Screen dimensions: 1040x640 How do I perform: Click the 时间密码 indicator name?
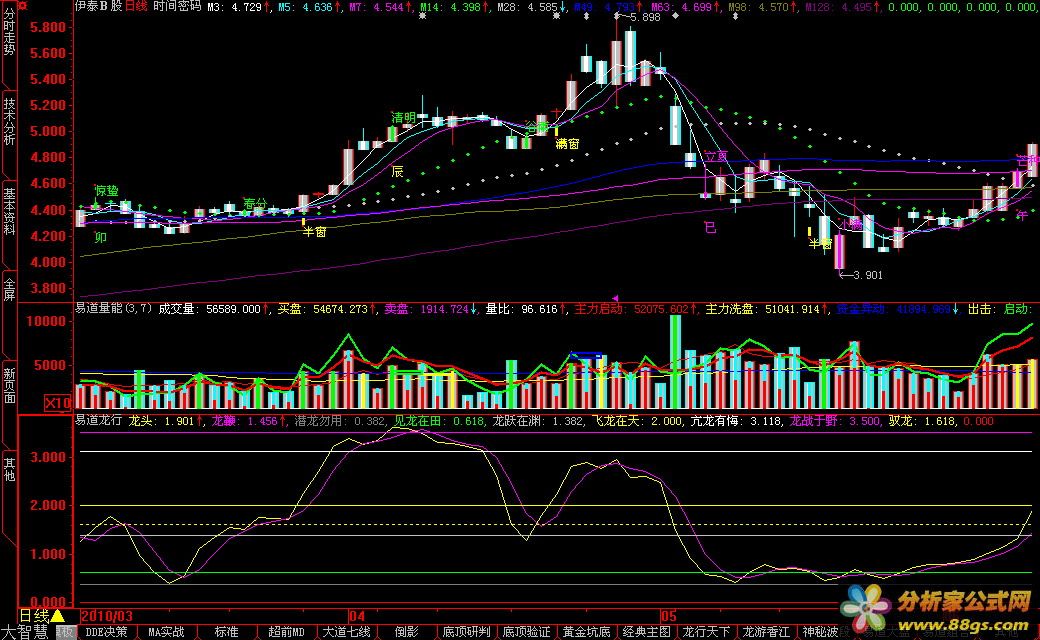177,6
